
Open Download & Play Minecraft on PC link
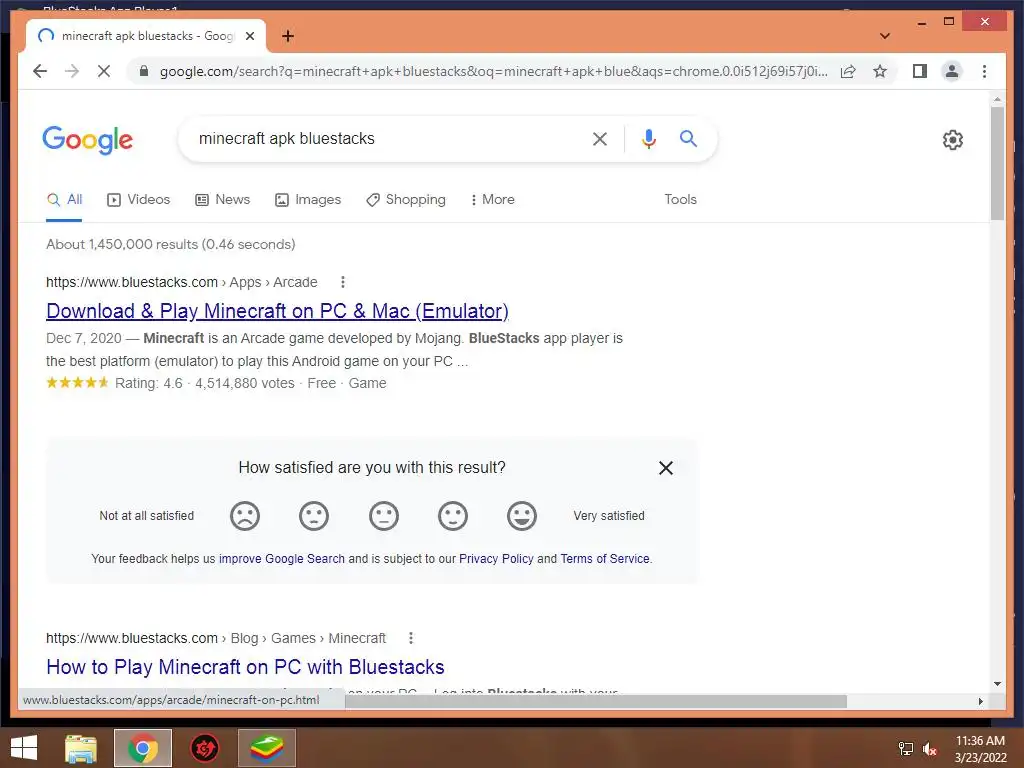pos(278,311)
